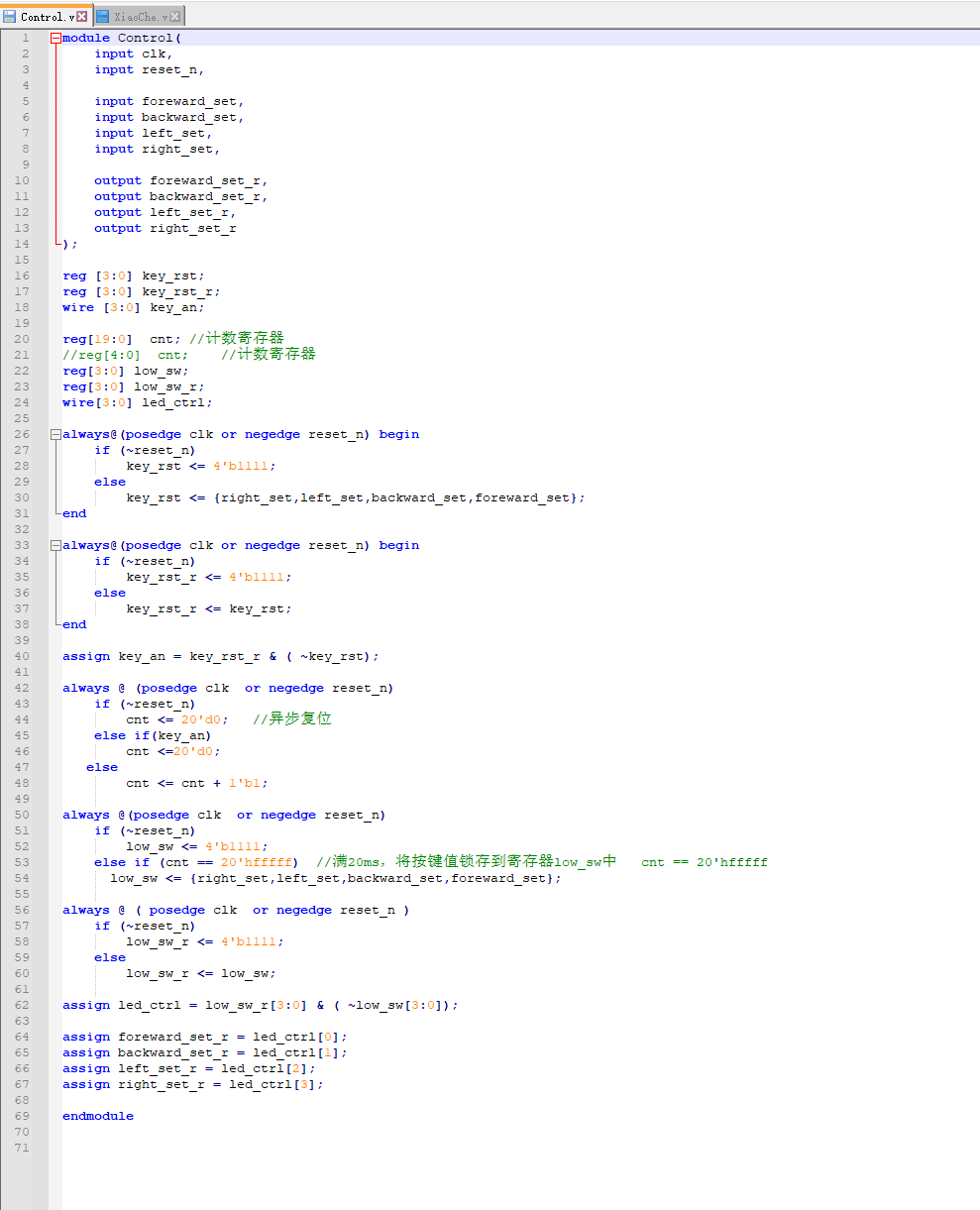Click on 'key_rst_r <= 4'b1111;' statement
The image size is (980, 1210).
click(x=209, y=577)
